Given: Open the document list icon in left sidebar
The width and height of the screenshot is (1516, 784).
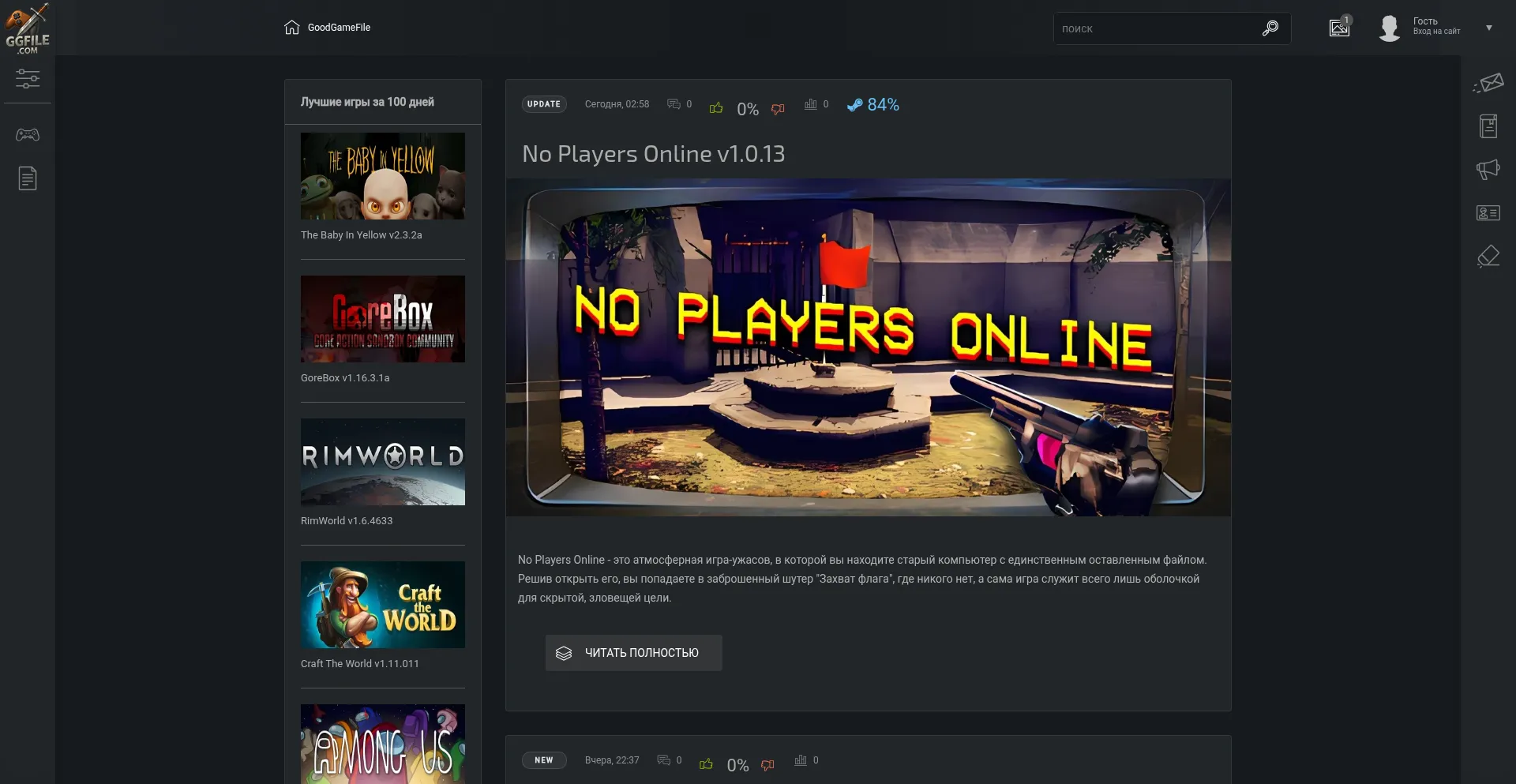Looking at the screenshot, I should 28,178.
